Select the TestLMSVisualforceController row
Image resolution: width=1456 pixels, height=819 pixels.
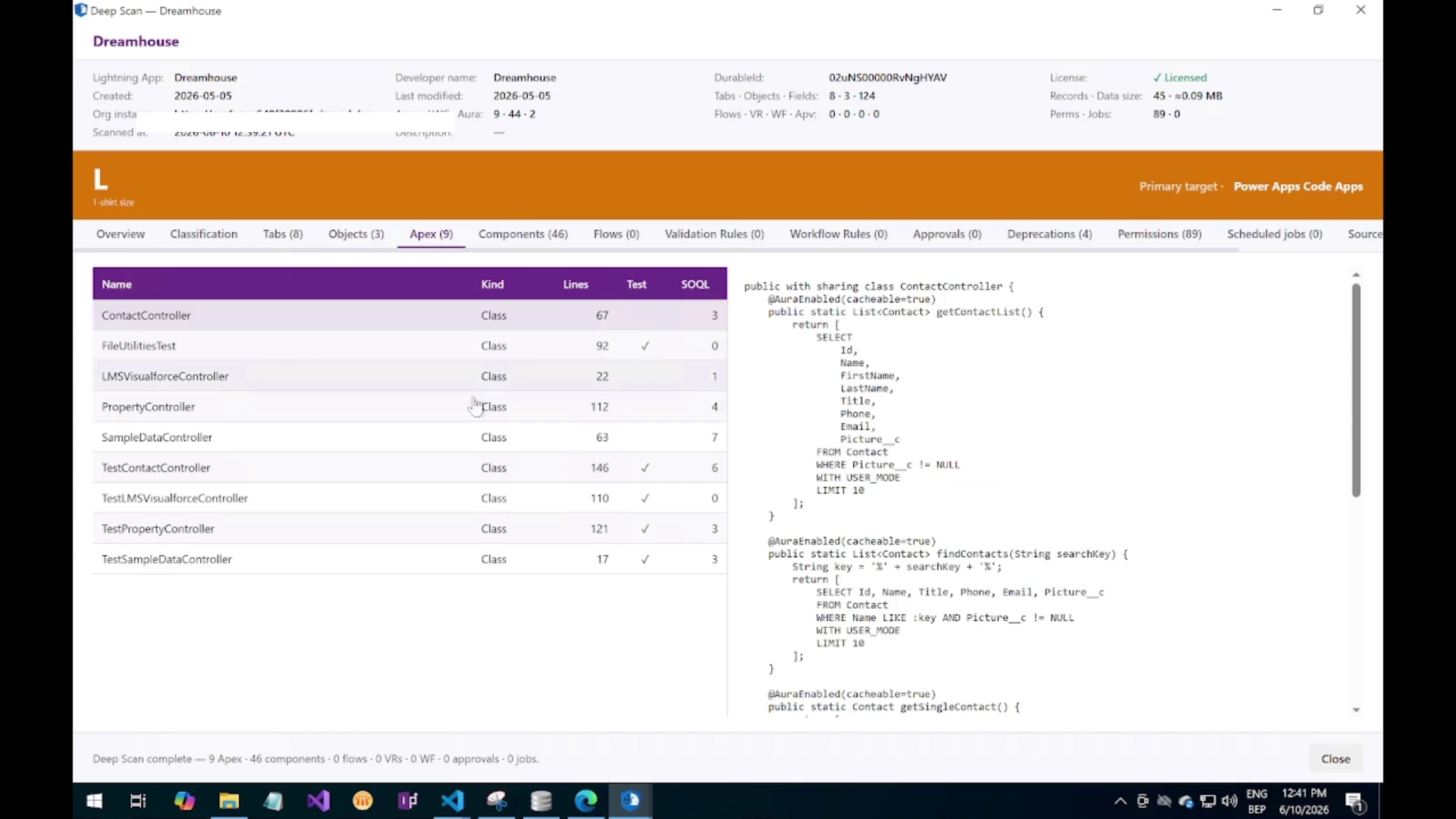tap(409, 498)
